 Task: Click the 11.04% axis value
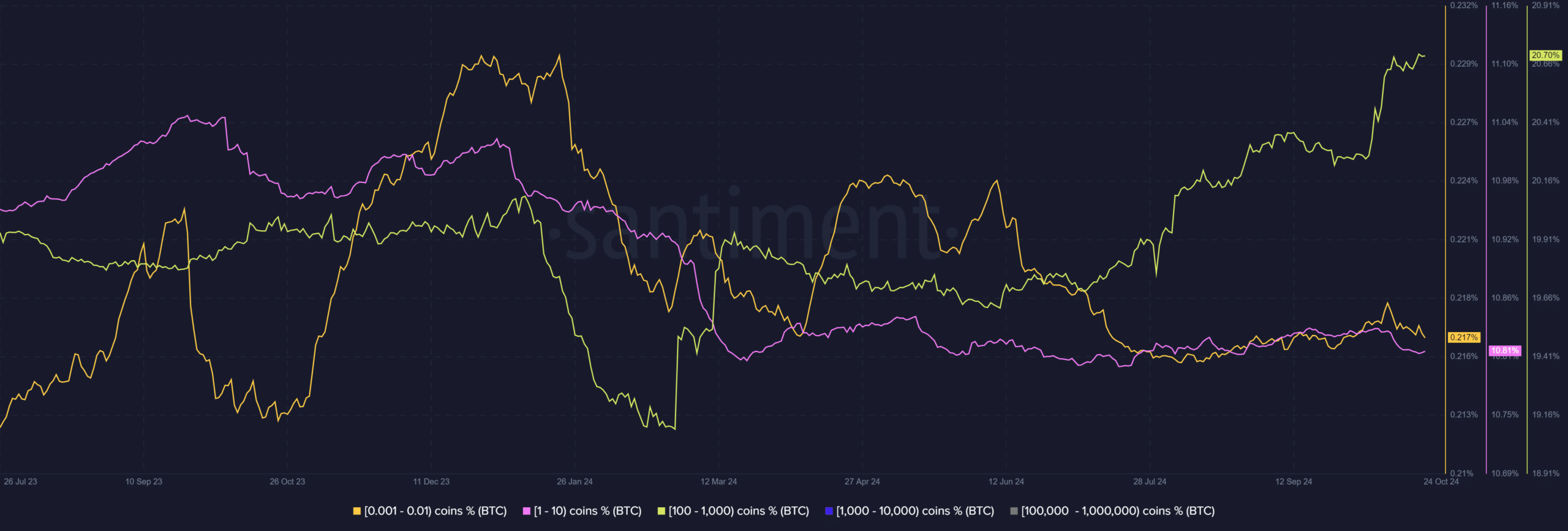(1505, 122)
